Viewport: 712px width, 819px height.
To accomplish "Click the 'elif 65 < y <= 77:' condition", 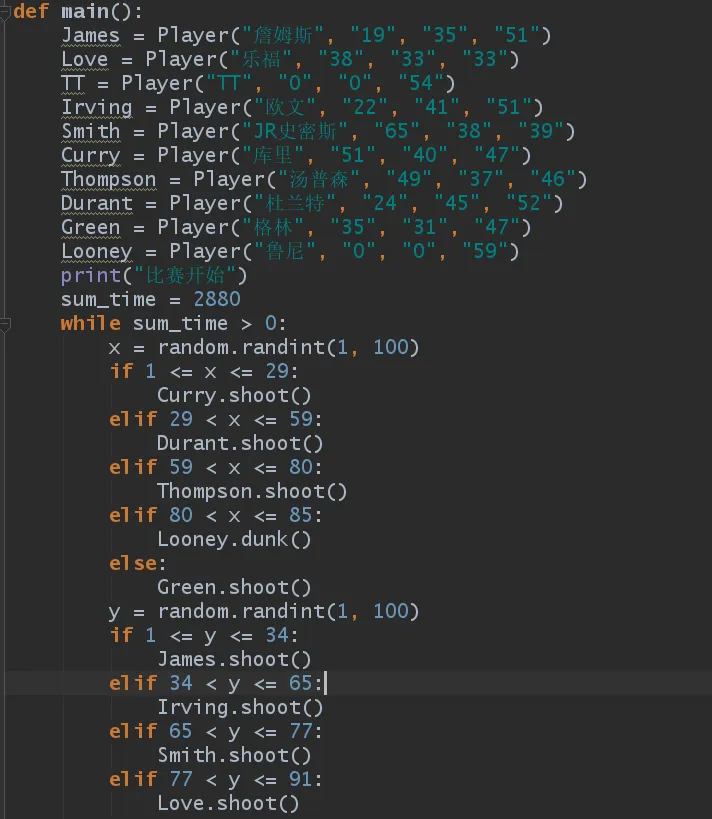I will click(x=216, y=732).
